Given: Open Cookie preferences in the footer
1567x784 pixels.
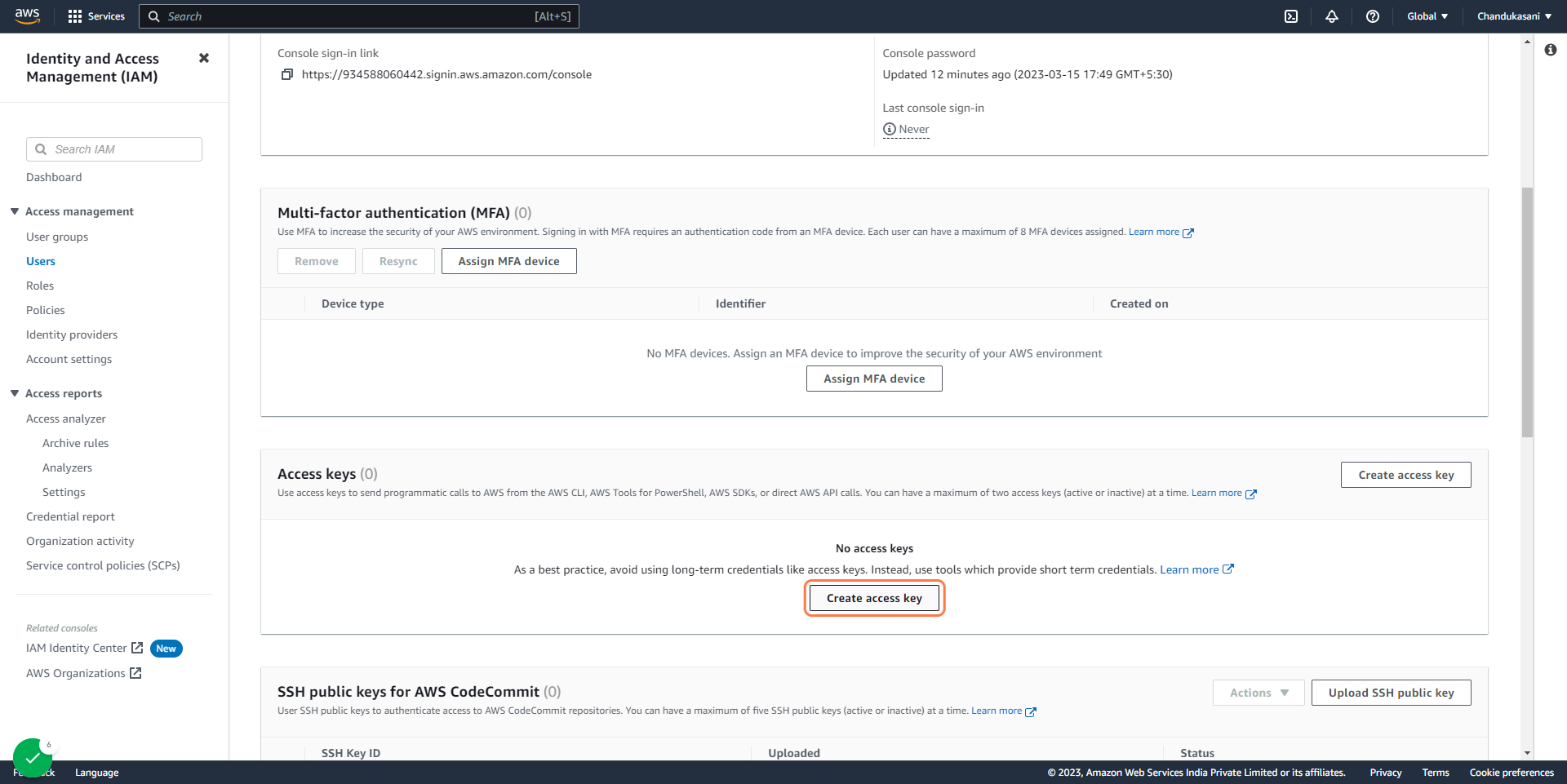Looking at the screenshot, I should [1512, 773].
